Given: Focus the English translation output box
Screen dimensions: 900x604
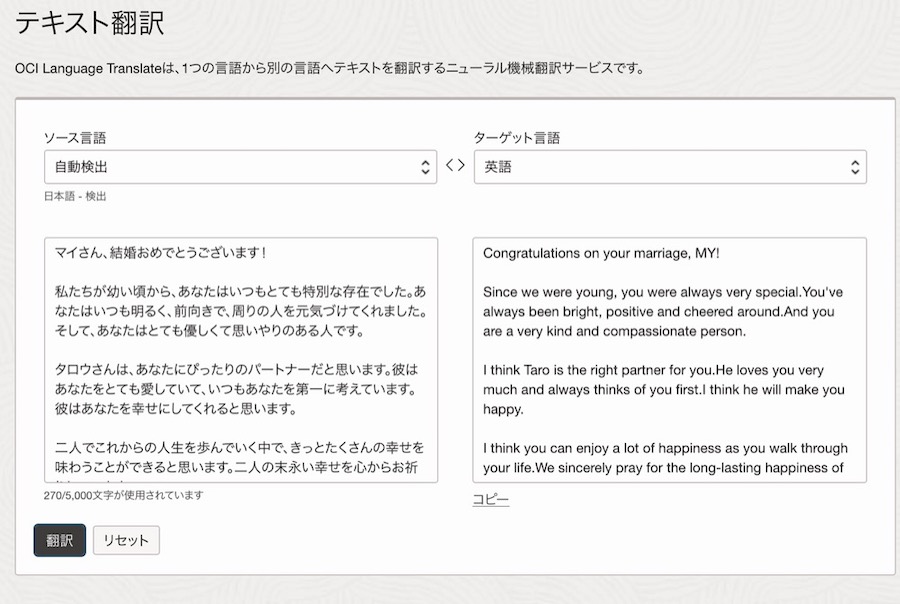Looking at the screenshot, I should pos(669,360).
